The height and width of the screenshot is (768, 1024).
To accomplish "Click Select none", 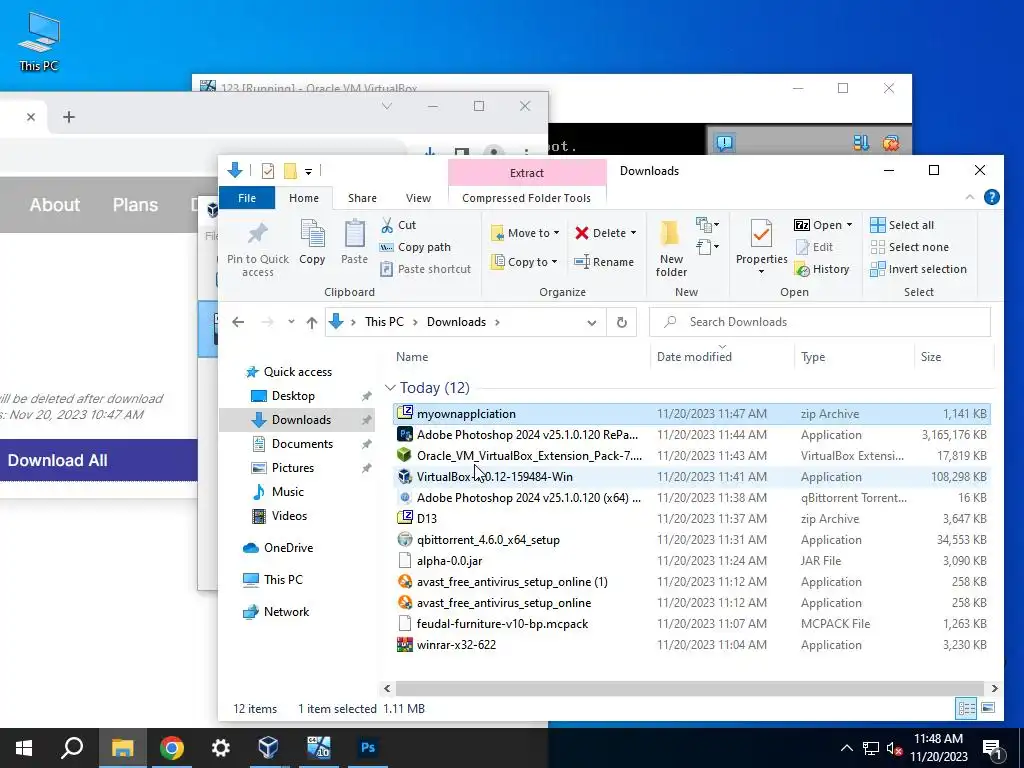I will click(x=910, y=248).
